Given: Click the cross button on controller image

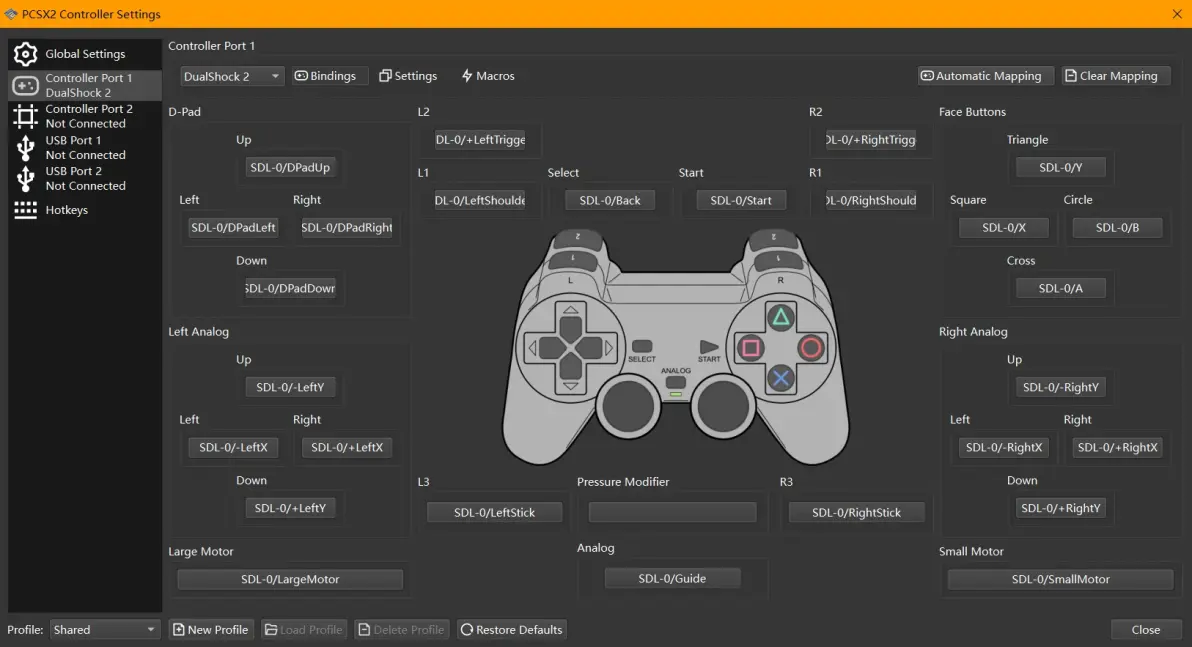Looking at the screenshot, I should [x=780, y=378].
